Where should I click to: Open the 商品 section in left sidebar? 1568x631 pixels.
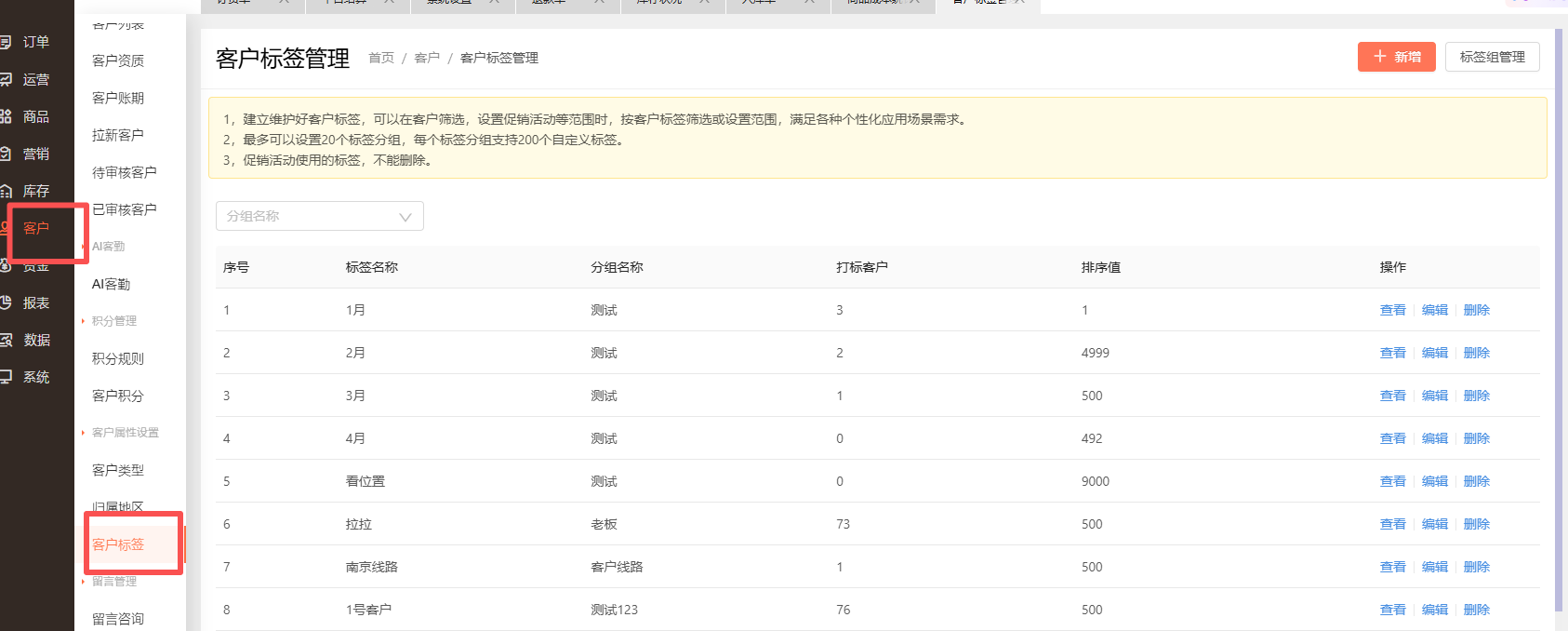[35, 116]
